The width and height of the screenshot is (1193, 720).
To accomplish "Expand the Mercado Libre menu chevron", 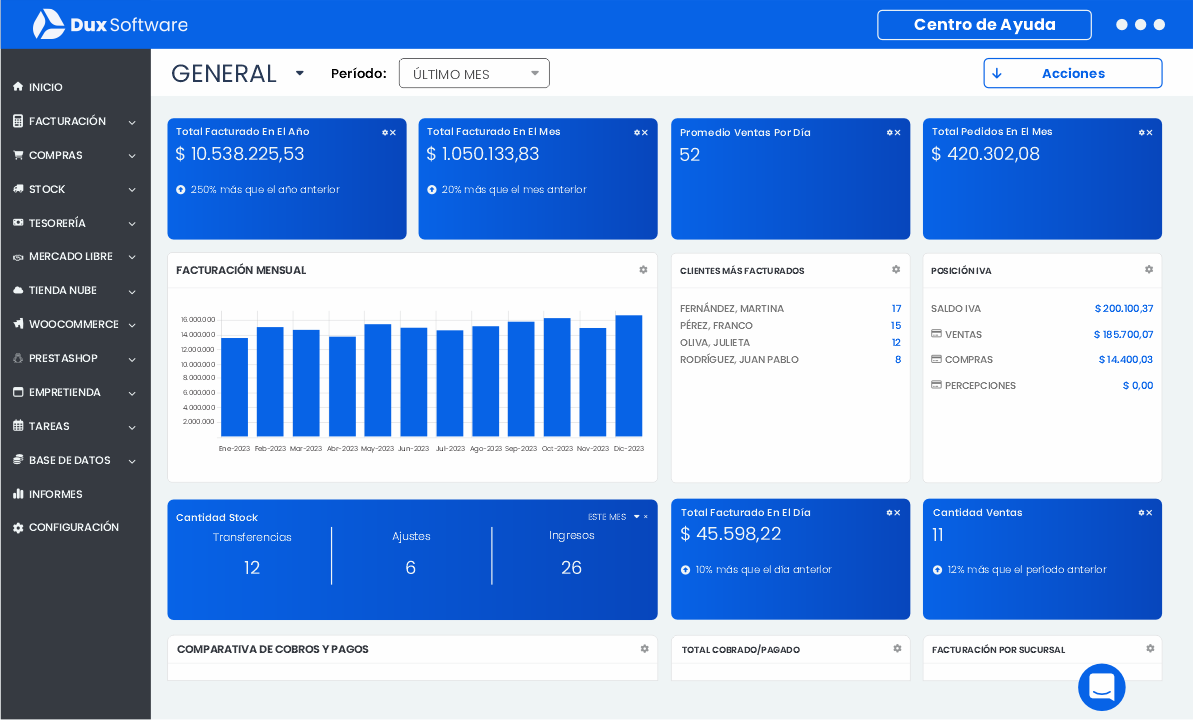I will pos(132,257).
